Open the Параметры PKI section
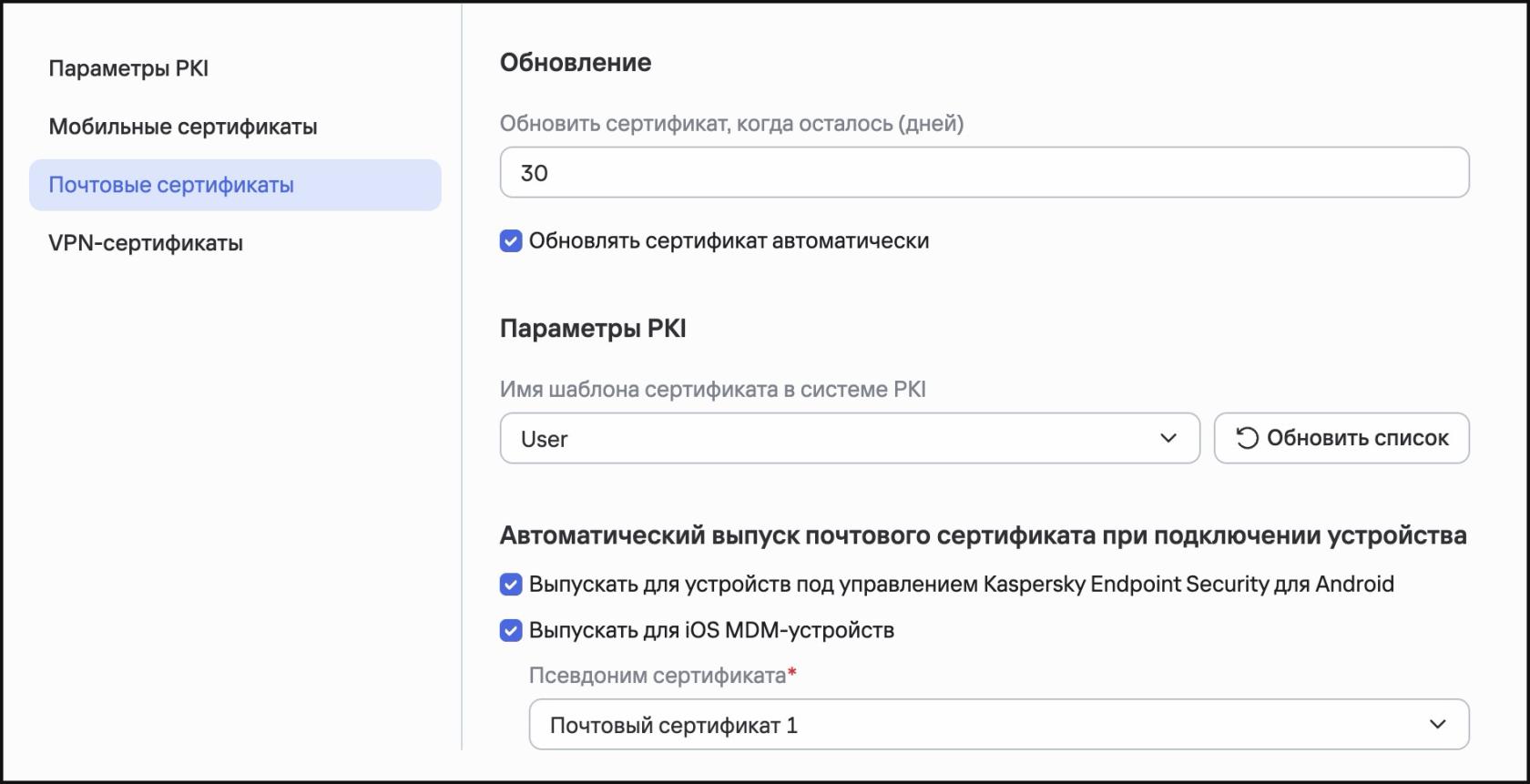The height and width of the screenshot is (784, 1530). coord(128,68)
